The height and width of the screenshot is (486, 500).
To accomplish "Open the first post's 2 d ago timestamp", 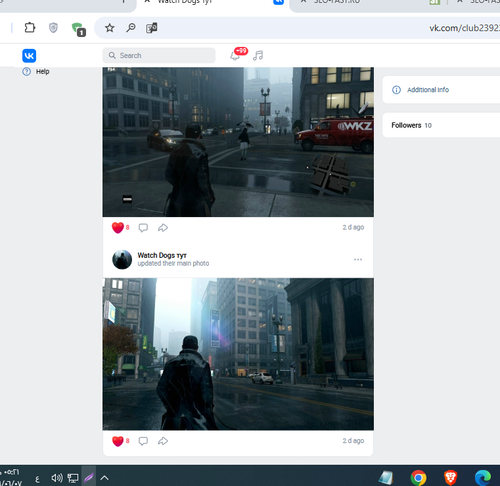I will coord(353,227).
